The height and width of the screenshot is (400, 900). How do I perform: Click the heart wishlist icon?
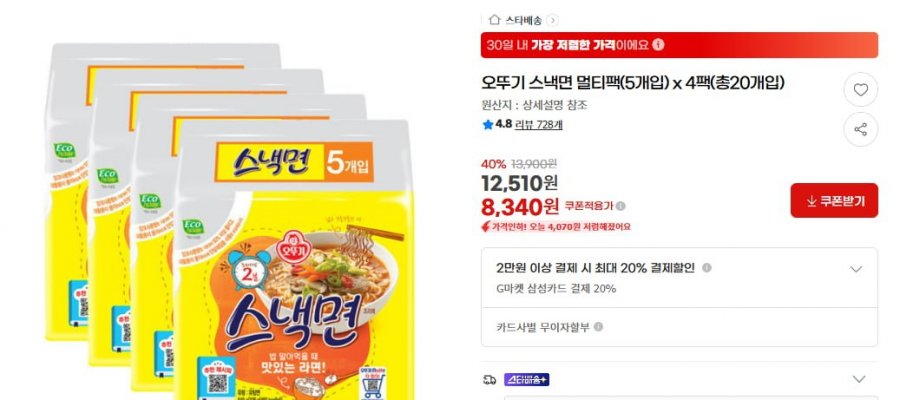coord(860,90)
